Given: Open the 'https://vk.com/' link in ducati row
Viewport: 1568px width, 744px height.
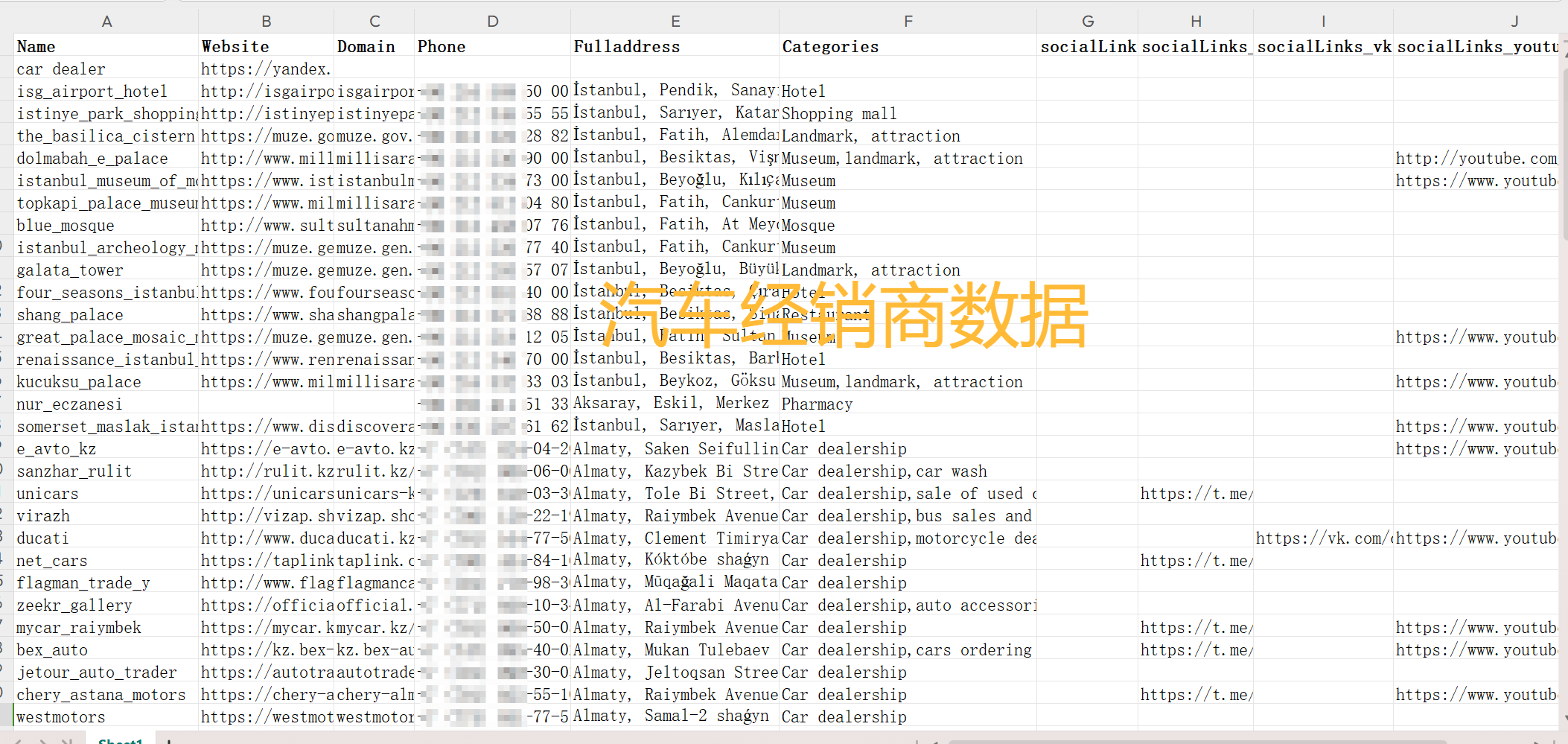Looking at the screenshot, I should point(1323,538).
